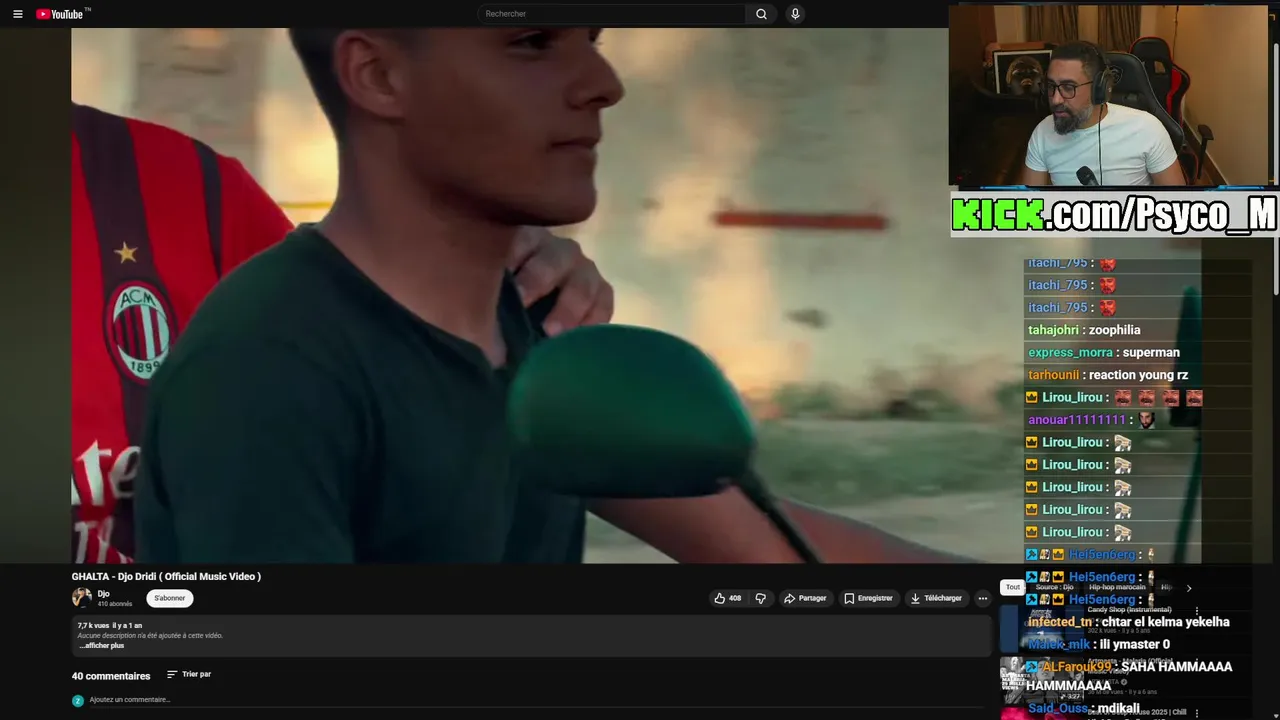Viewport: 1280px width, 720px height.
Task: Open Djo channel avatar
Action: (81, 598)
